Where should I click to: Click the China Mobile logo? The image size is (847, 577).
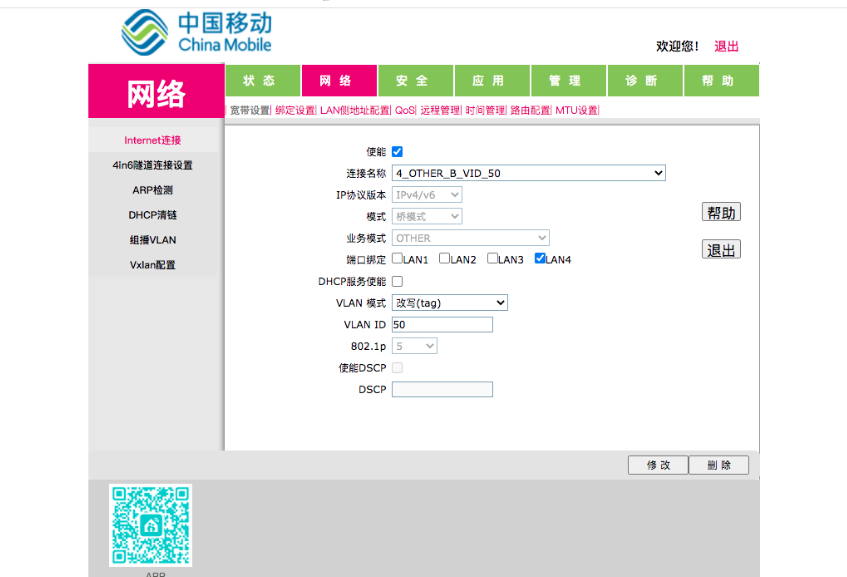click(x=197, y=32)
